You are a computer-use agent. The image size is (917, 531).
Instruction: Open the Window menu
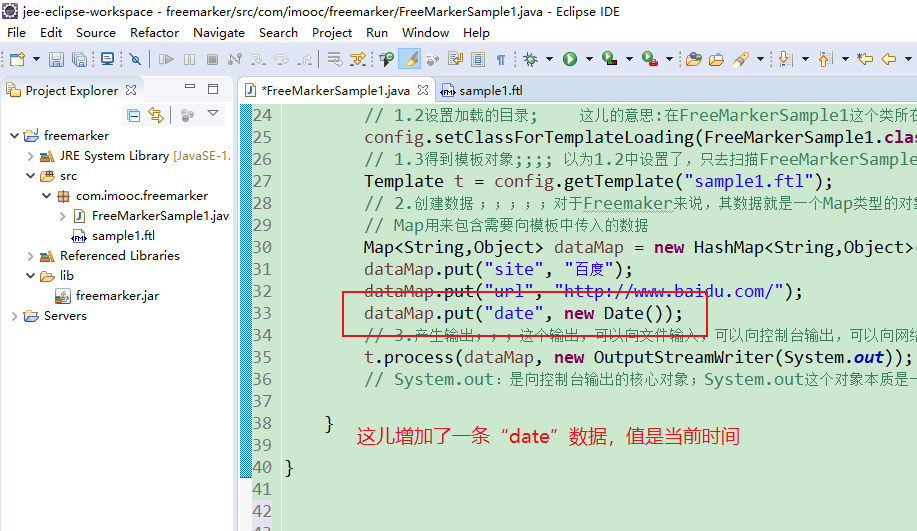pyautogui.click(x=425, y=33)
